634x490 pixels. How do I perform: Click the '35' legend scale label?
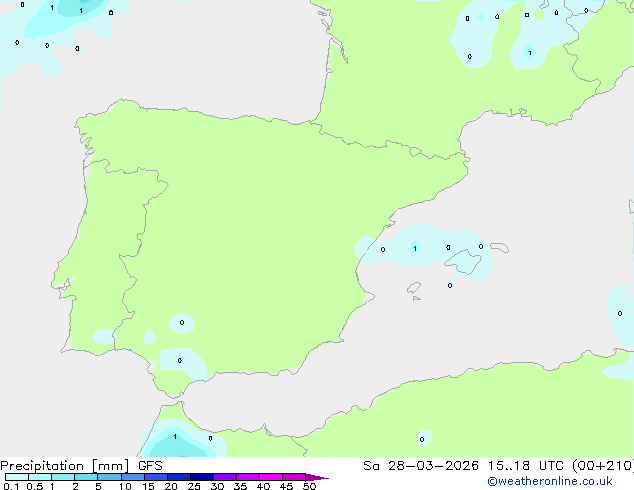click(x=241, y=486)
